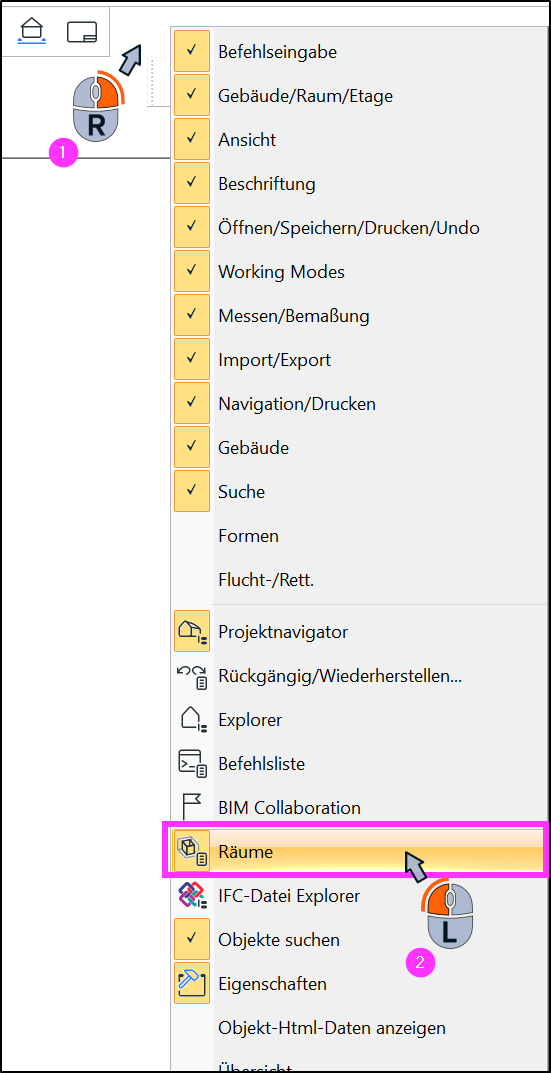
Task: Toggle the Import/Export toolbar
Action: click(359, 359)
